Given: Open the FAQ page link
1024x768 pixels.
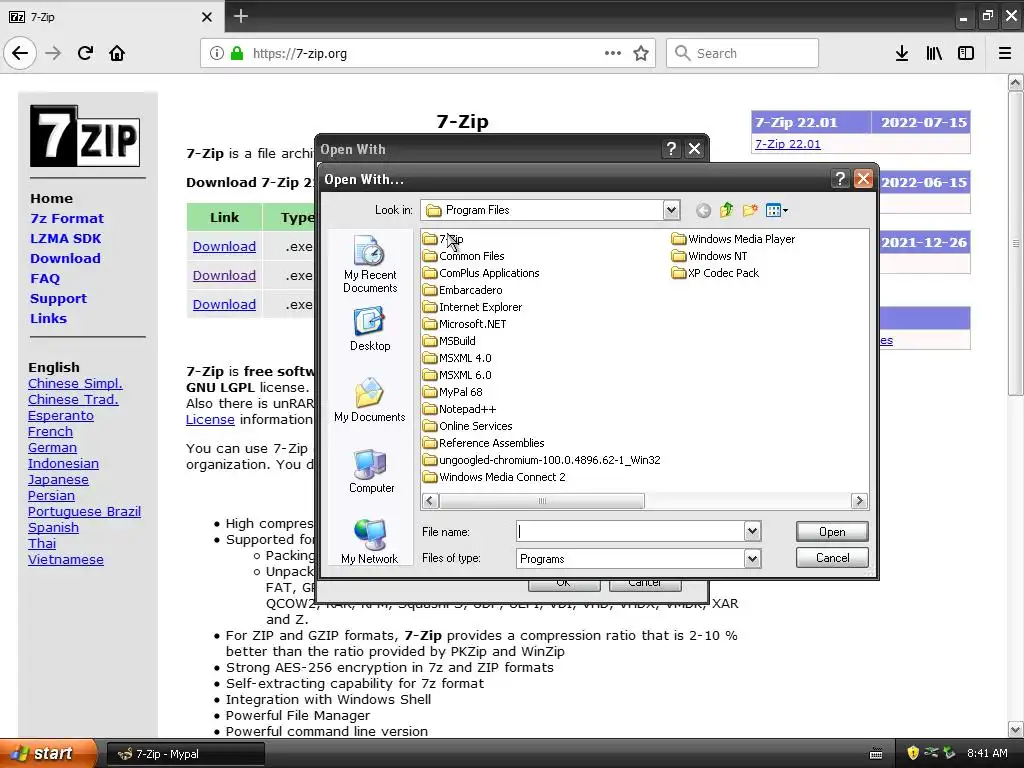Looking at the screenshot, I should coord(44,278).
